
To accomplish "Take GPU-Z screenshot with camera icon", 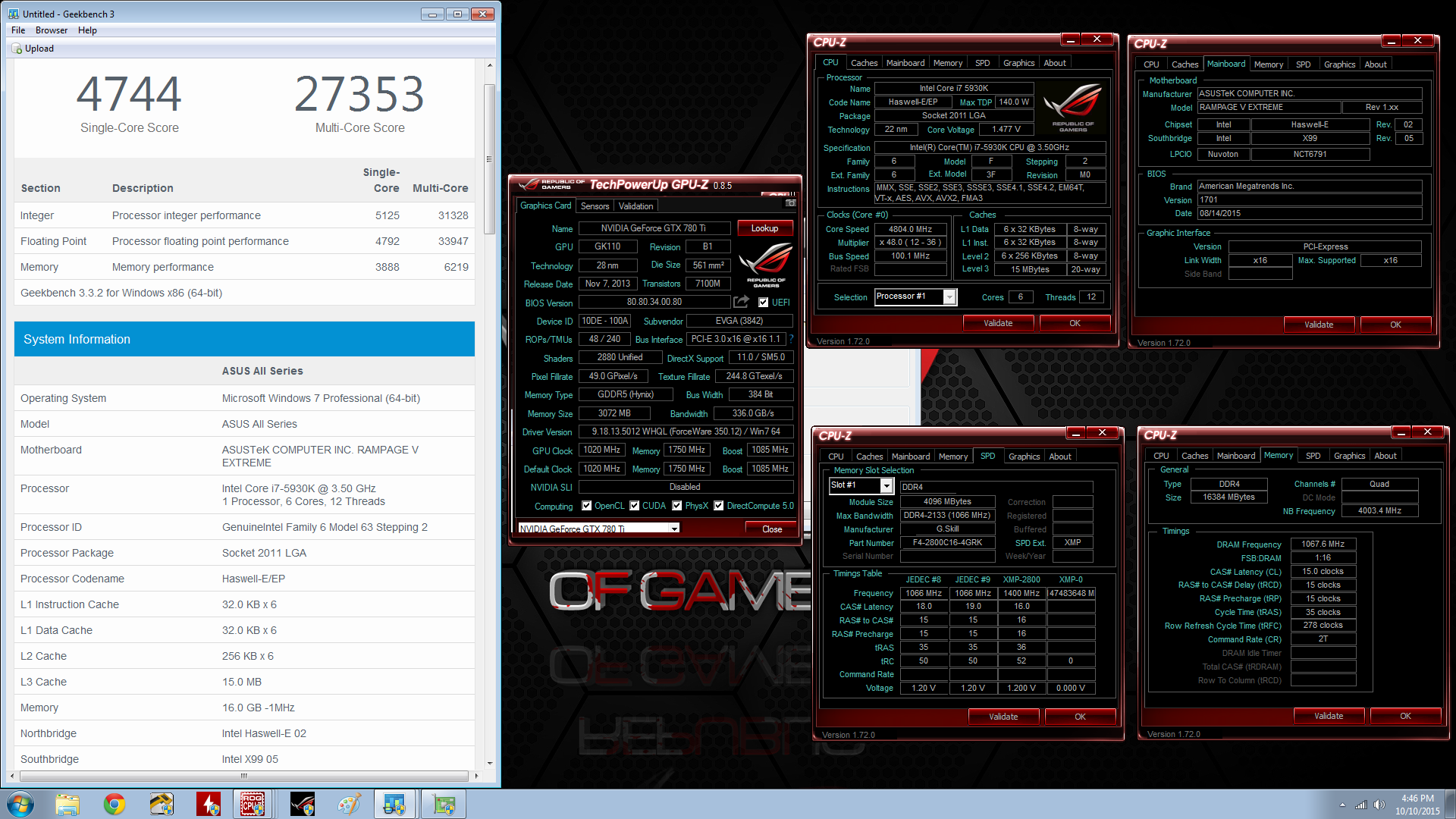I will coord(791,203).
